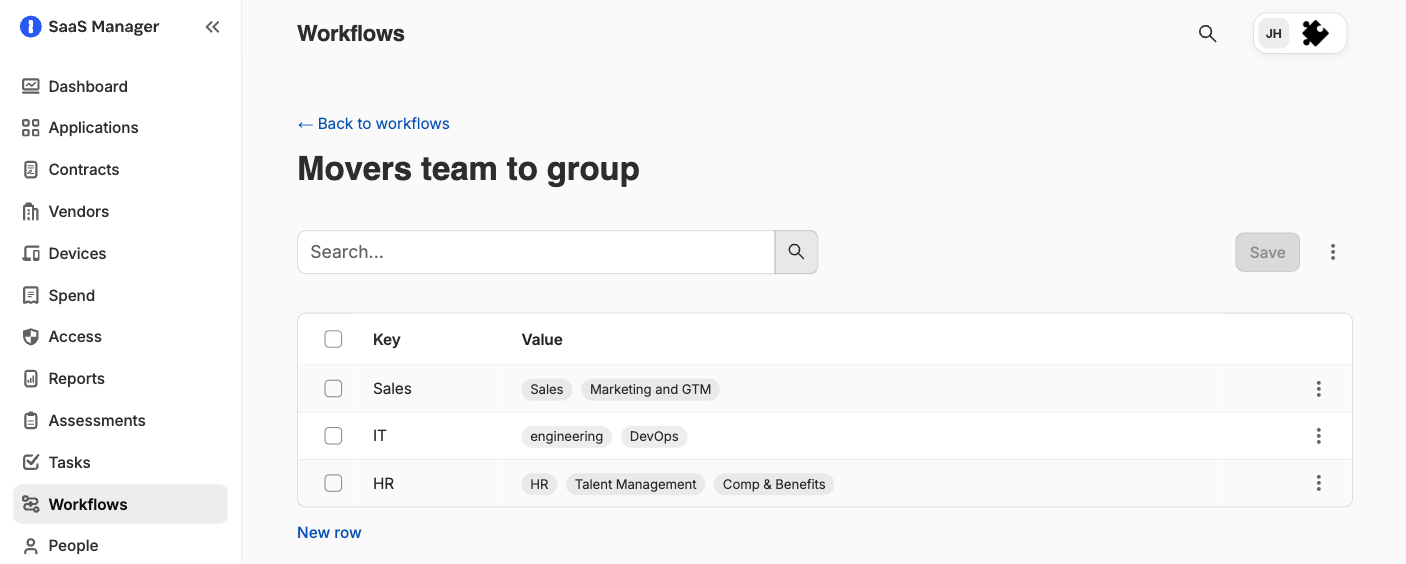
Task: Toggle the select-all checkbox in header
Action: [x=333, y=340]
